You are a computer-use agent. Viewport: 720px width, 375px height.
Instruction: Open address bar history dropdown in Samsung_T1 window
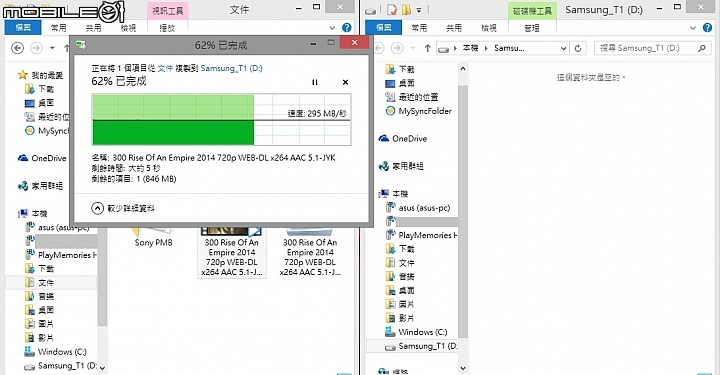(563, 48)
